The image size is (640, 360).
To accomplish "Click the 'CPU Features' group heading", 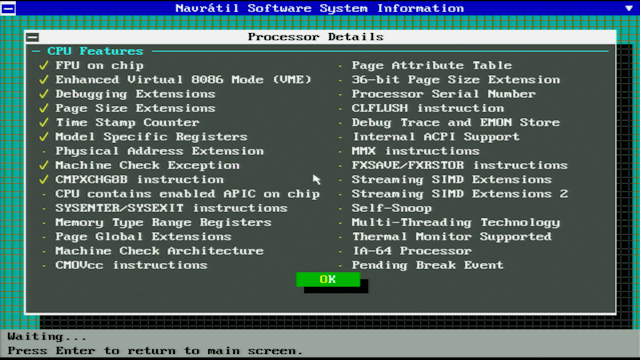I will click(95, 51).
